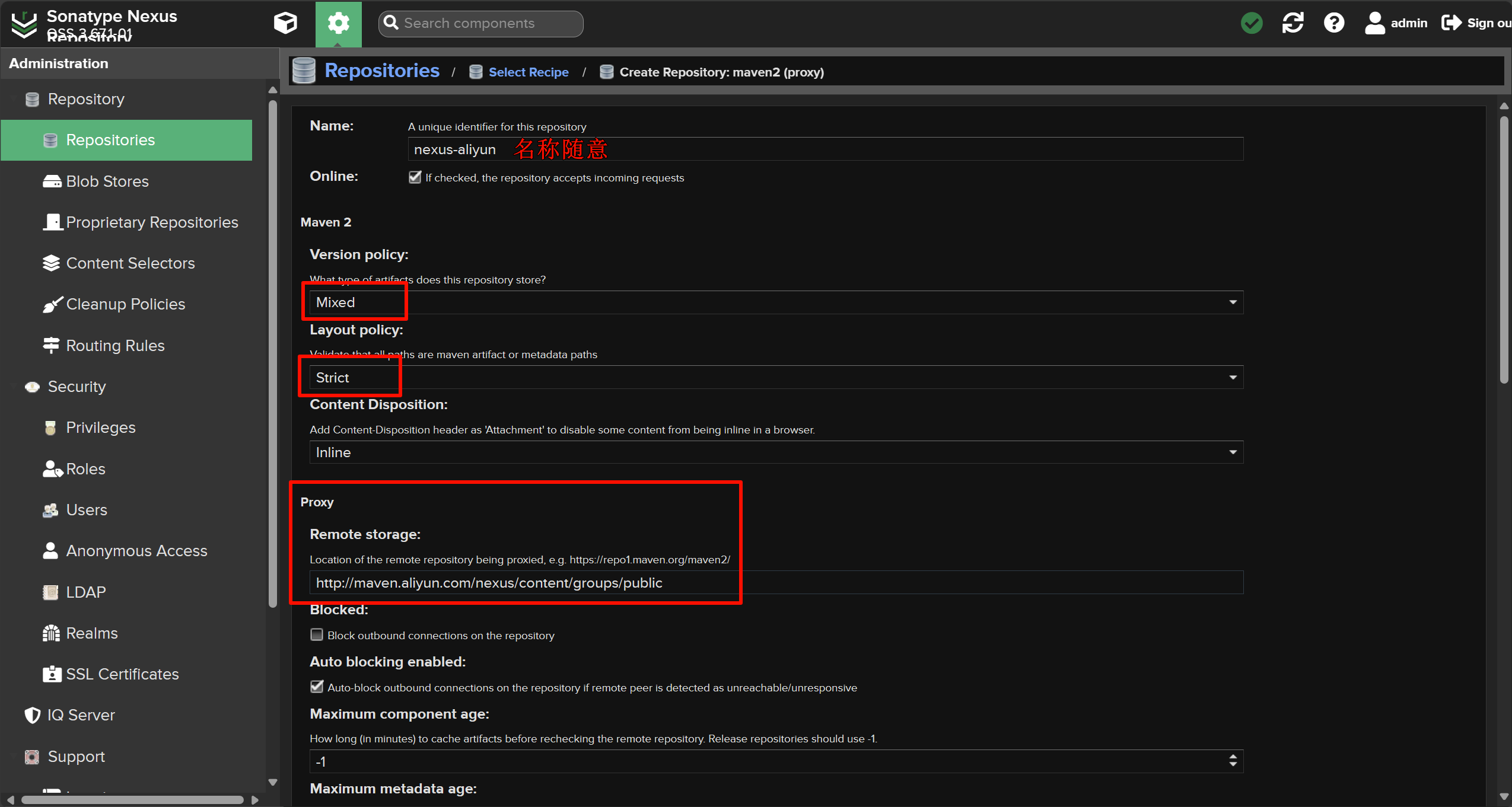Click the admin user account icon
Image resolution: width=1512 pixels, height=807 pixels.
1374,23
